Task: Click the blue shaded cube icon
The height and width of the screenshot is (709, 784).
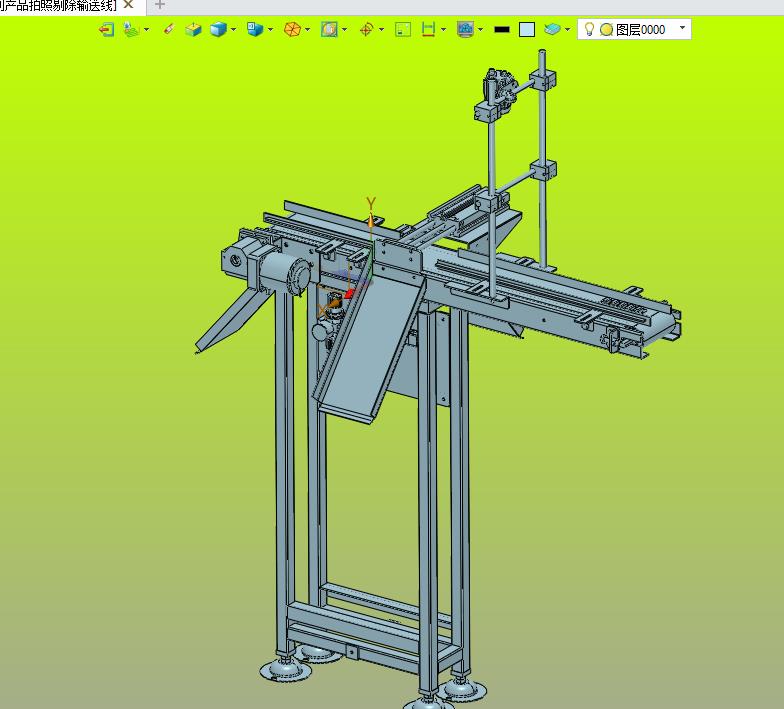Action: click(218, 30)
